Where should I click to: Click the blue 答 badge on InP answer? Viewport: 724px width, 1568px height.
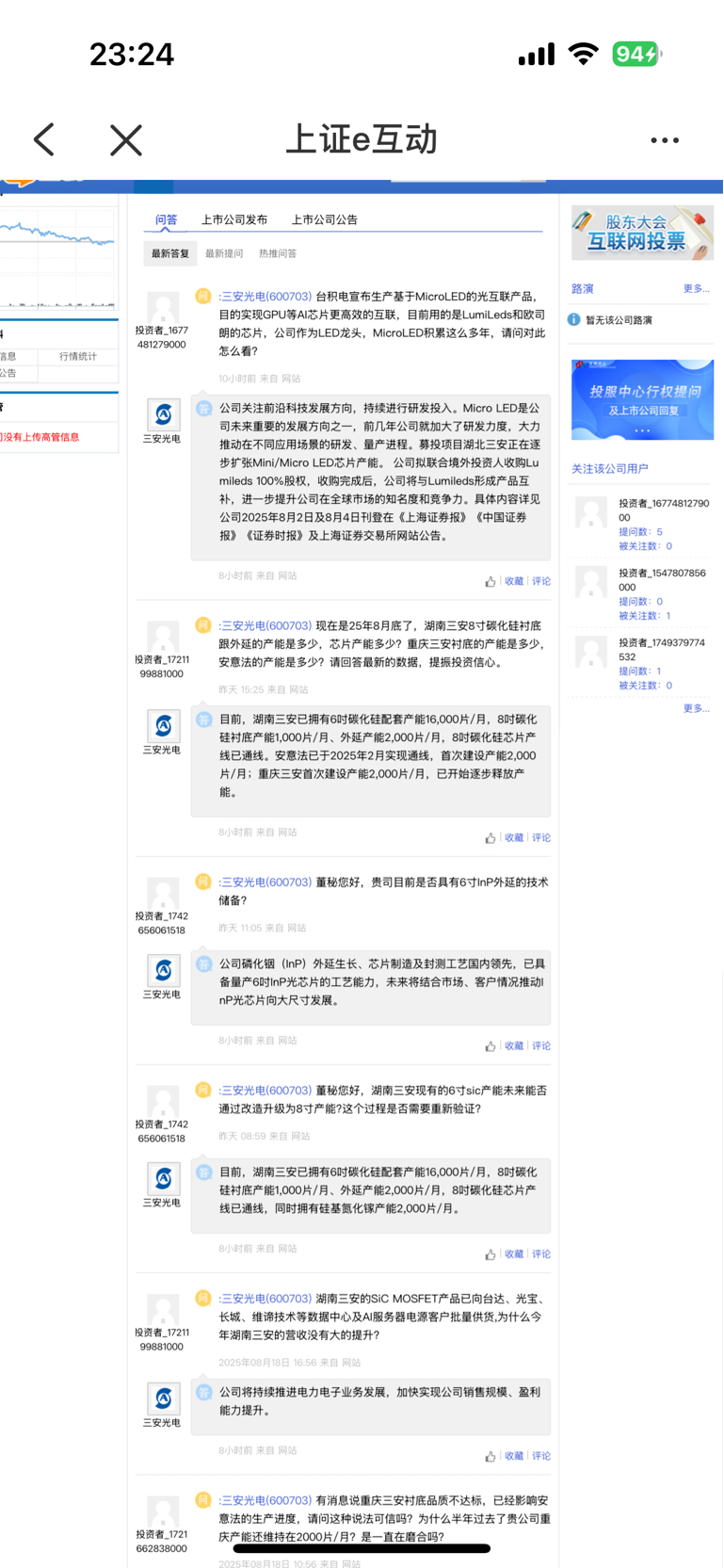[x=203, y=963]
